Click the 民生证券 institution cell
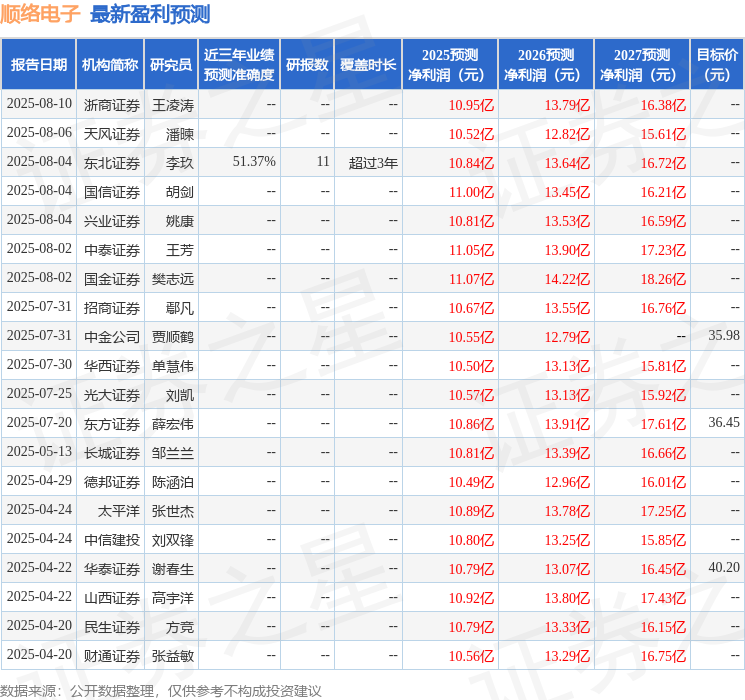The image size is (745, 700). [x=112, y=627]
